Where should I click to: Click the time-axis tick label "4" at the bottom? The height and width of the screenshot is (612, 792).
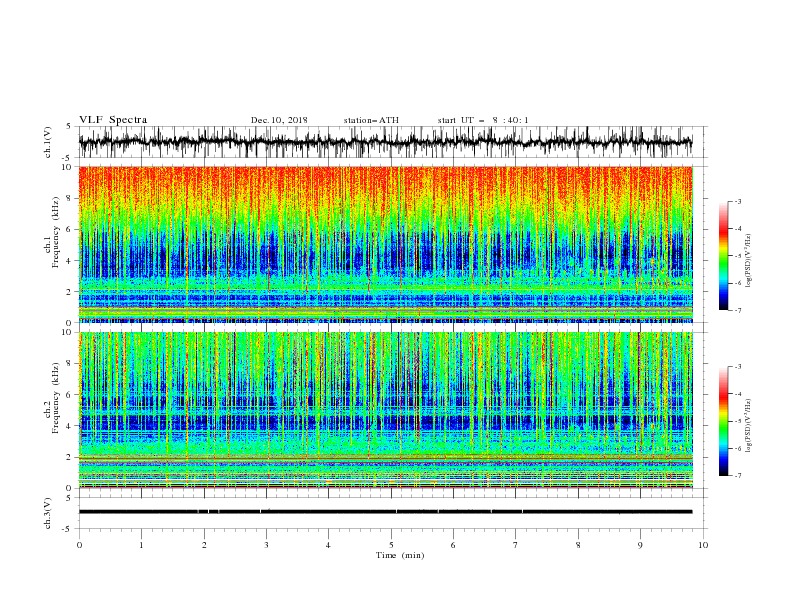[328, 545]
